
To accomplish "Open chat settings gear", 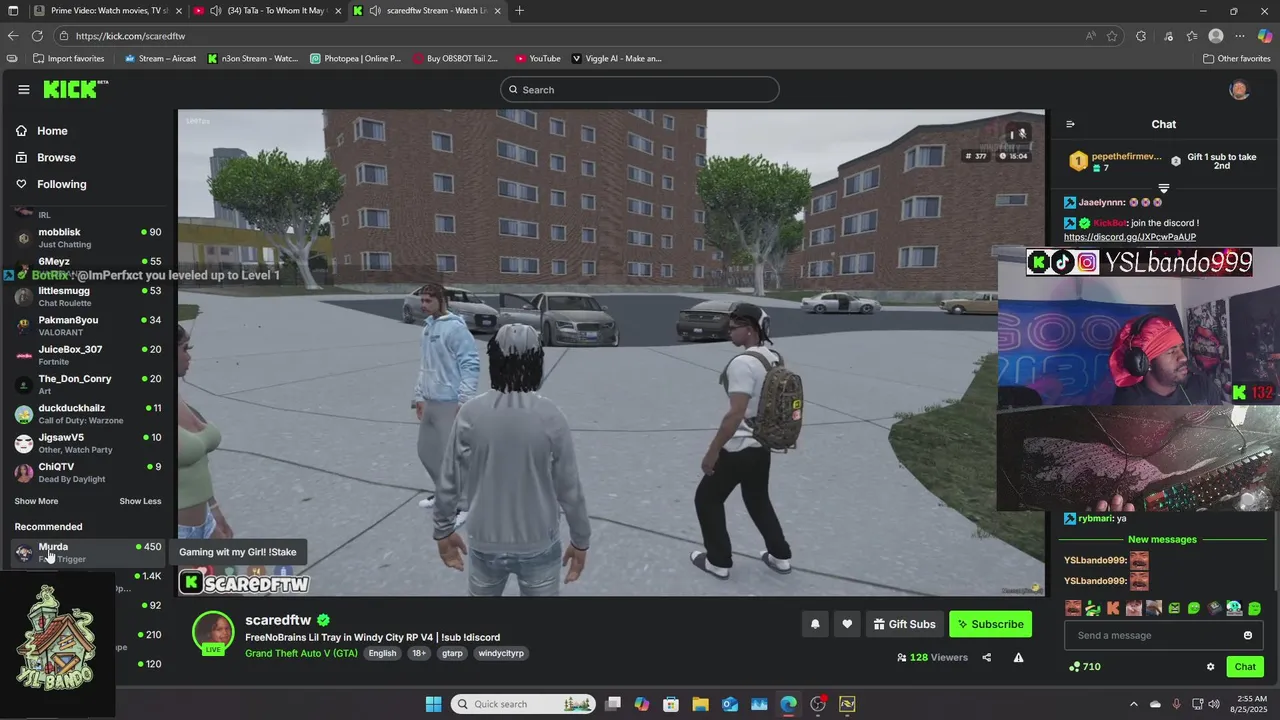I will pyautogui.click(x=1210, y=667).
